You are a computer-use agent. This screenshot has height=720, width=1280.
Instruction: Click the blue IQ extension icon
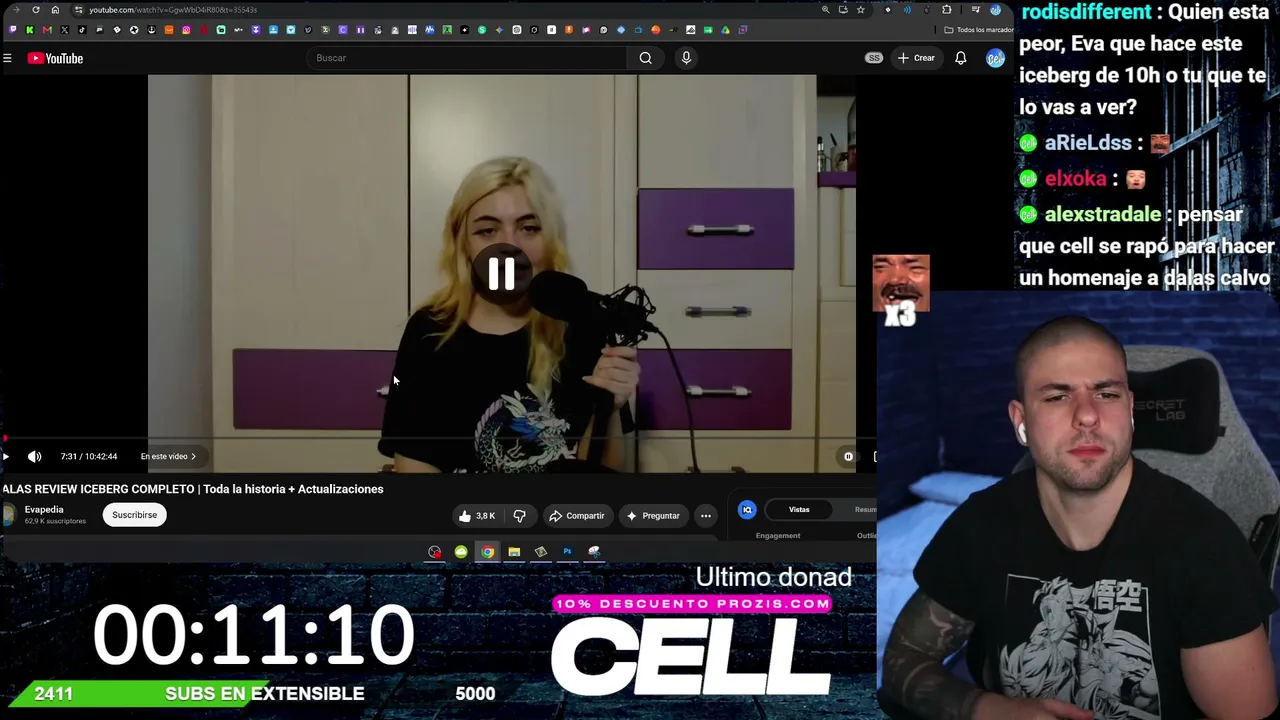[x=747, y=510]
